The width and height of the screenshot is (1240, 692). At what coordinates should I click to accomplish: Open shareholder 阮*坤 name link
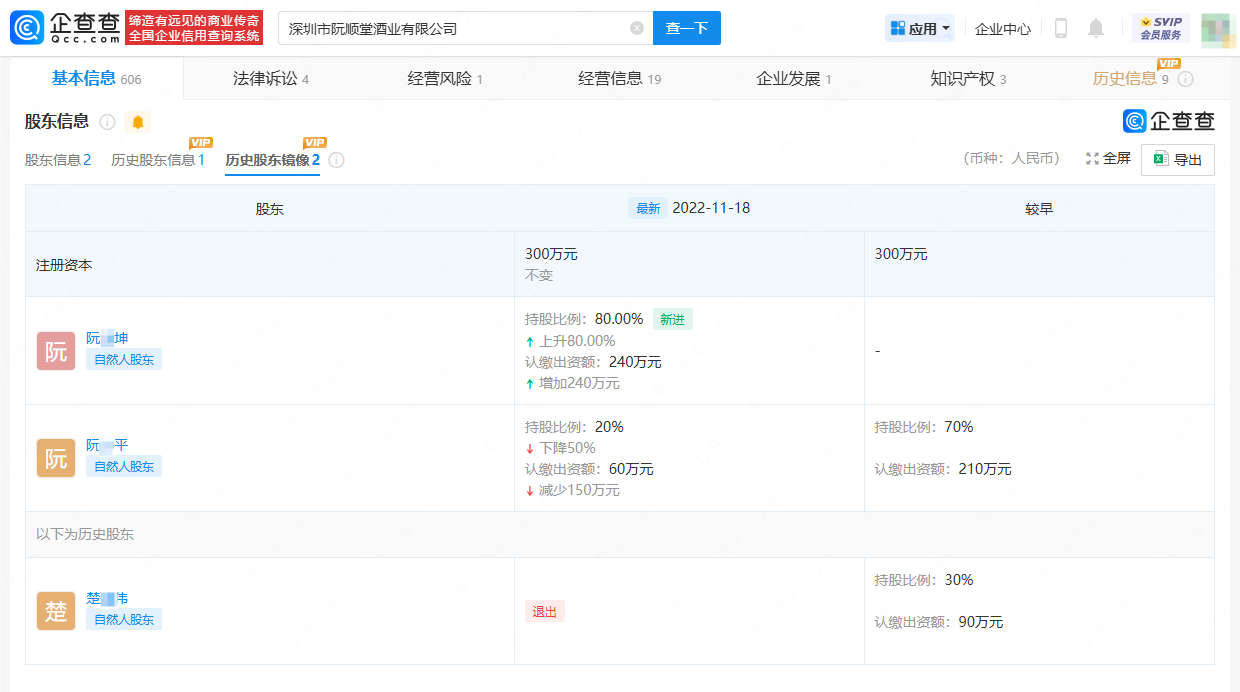(x=107, y=339)
